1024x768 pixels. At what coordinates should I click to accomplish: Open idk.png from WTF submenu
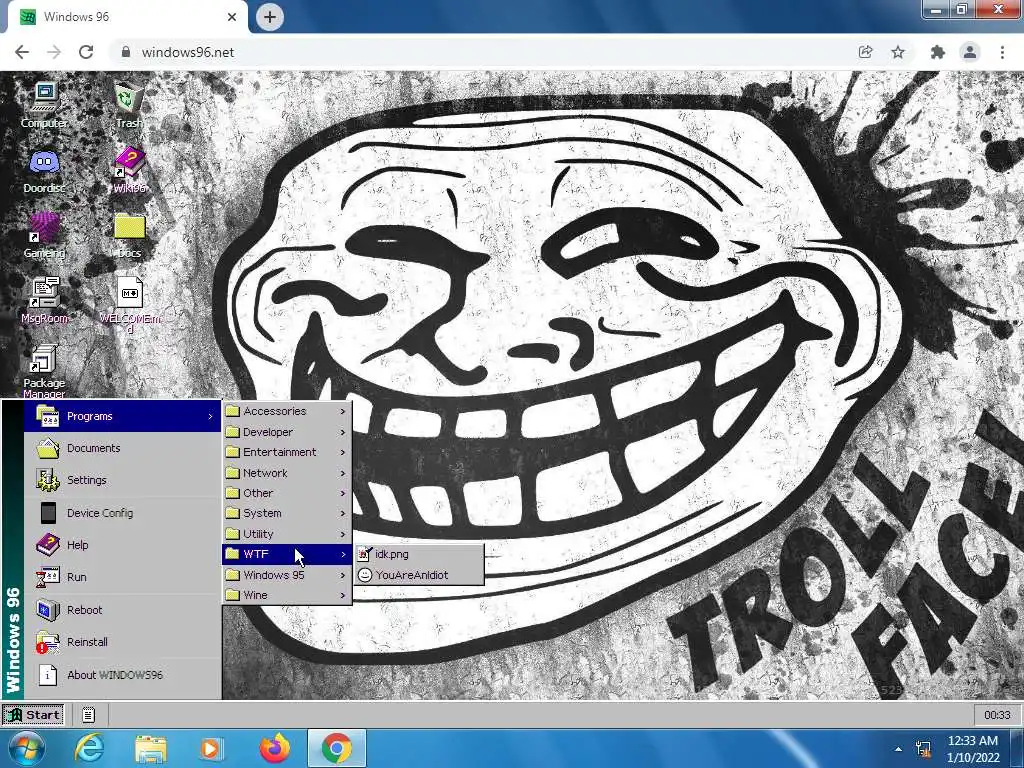(x=419, y=554)
